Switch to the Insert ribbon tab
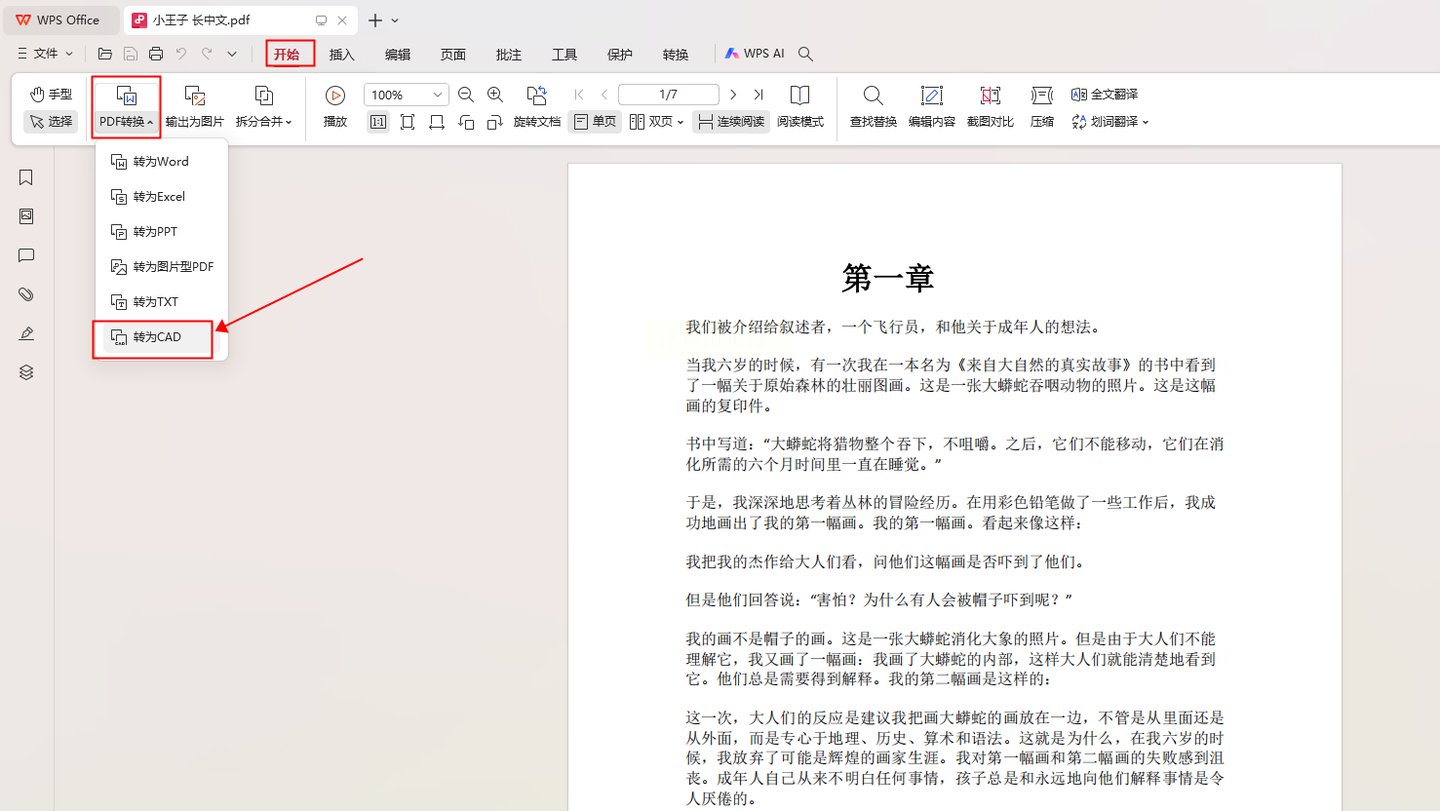Screen dimensions: 1440x811 342,54
